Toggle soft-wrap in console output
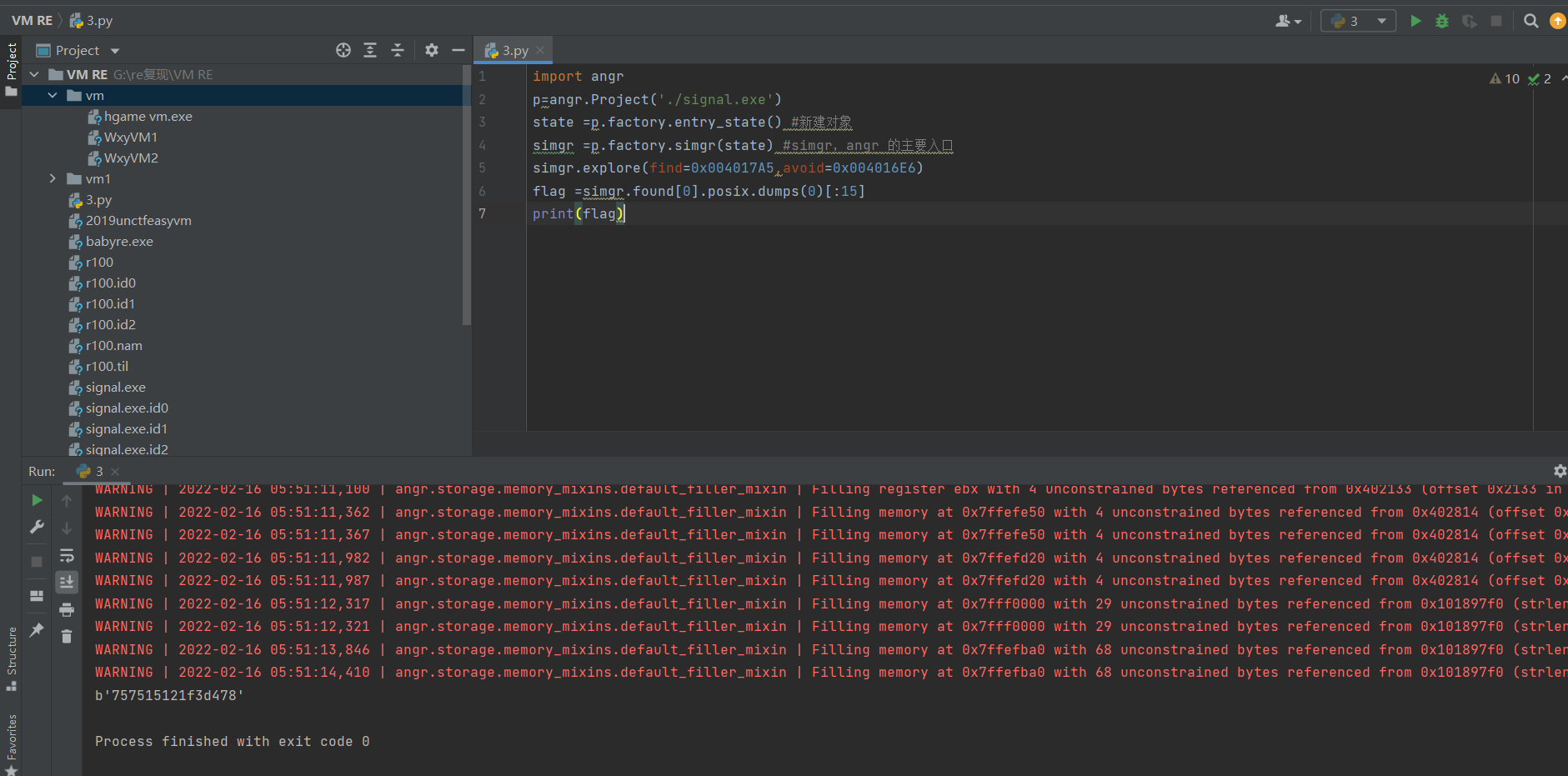1568x776 pixels. [x=67, y=555]
